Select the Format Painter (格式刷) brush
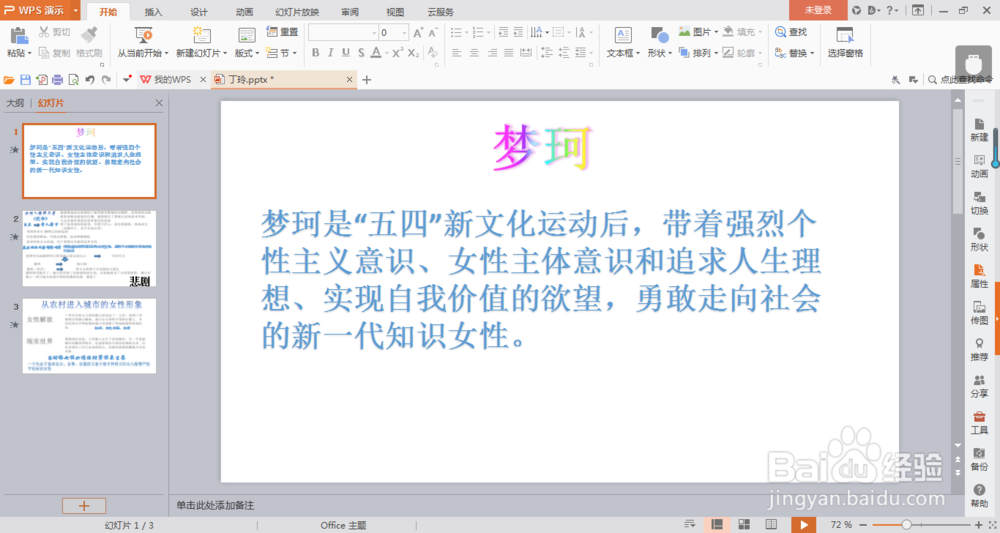 89,34
